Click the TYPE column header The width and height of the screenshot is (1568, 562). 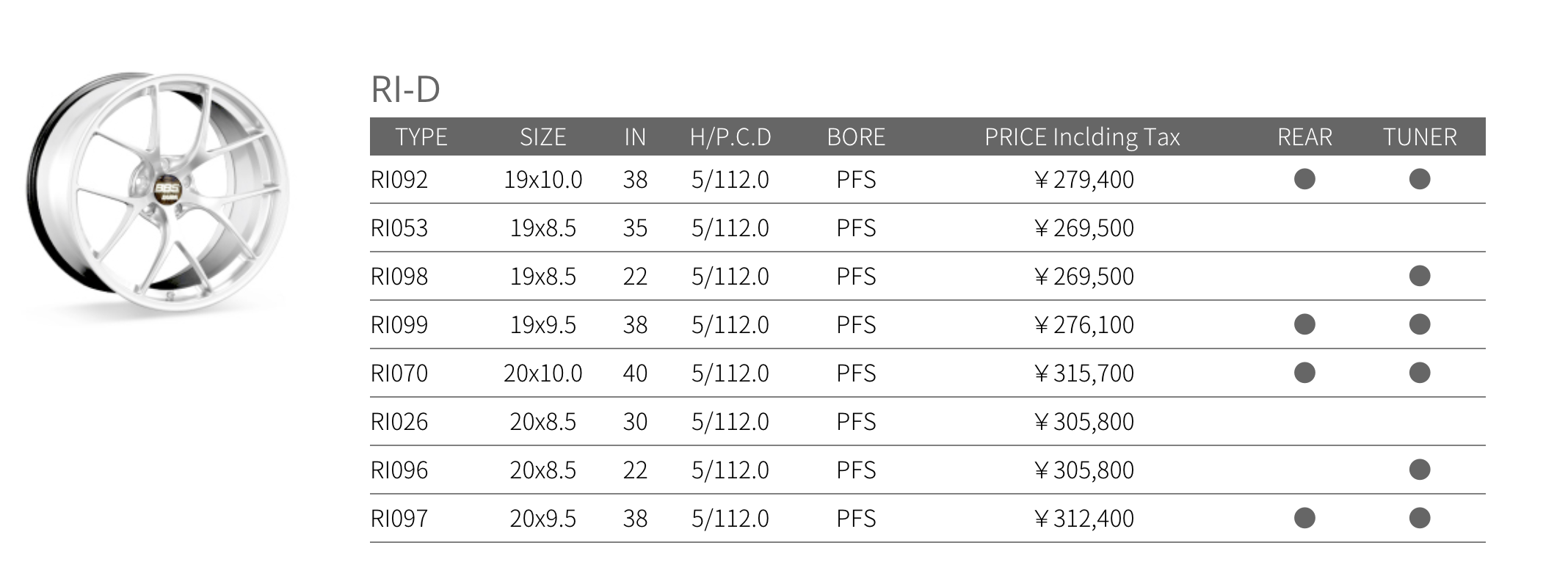[x=421, y=137]
